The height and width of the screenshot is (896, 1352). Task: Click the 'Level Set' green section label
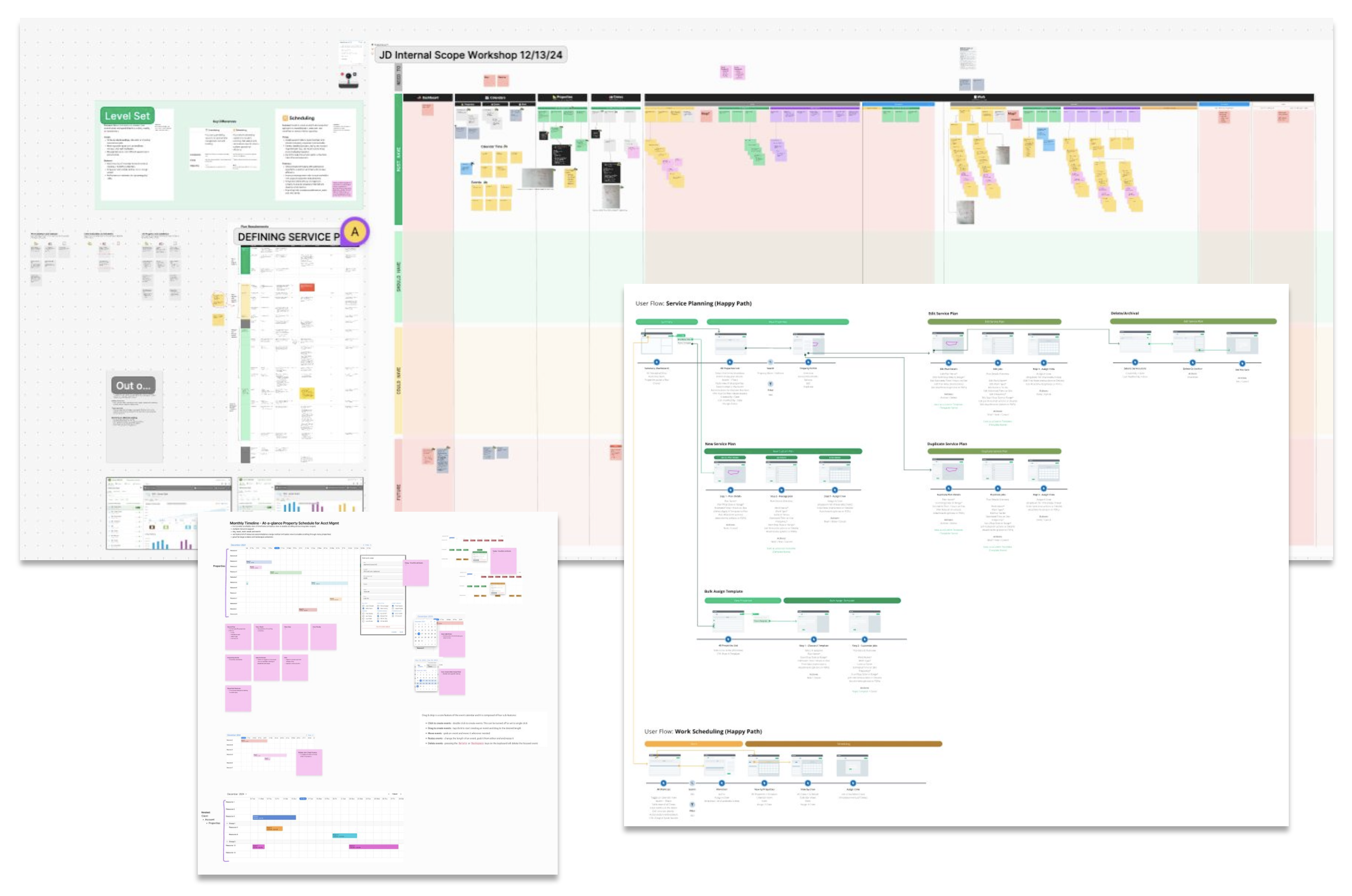pos(127,116)
